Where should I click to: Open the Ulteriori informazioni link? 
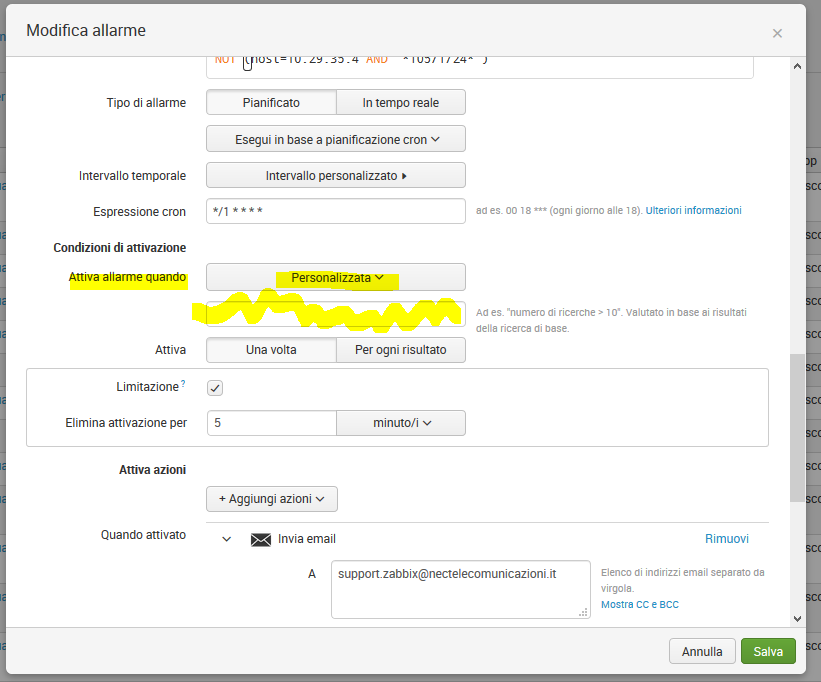[x=694, y=211]
